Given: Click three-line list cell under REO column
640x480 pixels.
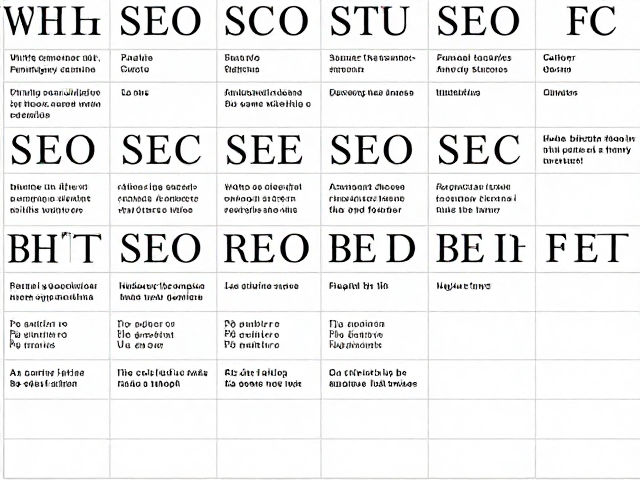Looking at the screenshot, I should [269, 336].
